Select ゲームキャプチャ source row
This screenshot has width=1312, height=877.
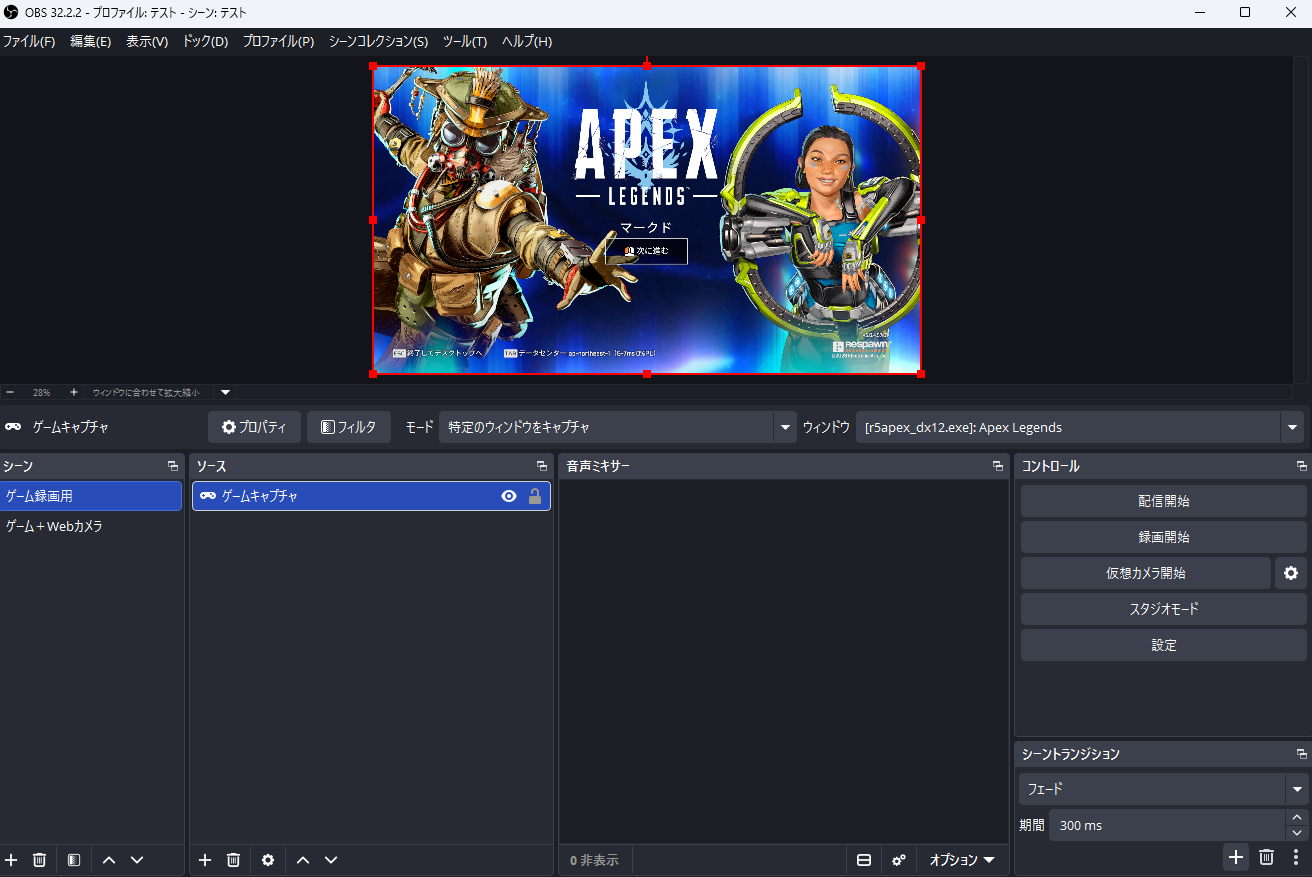(371, 496)
